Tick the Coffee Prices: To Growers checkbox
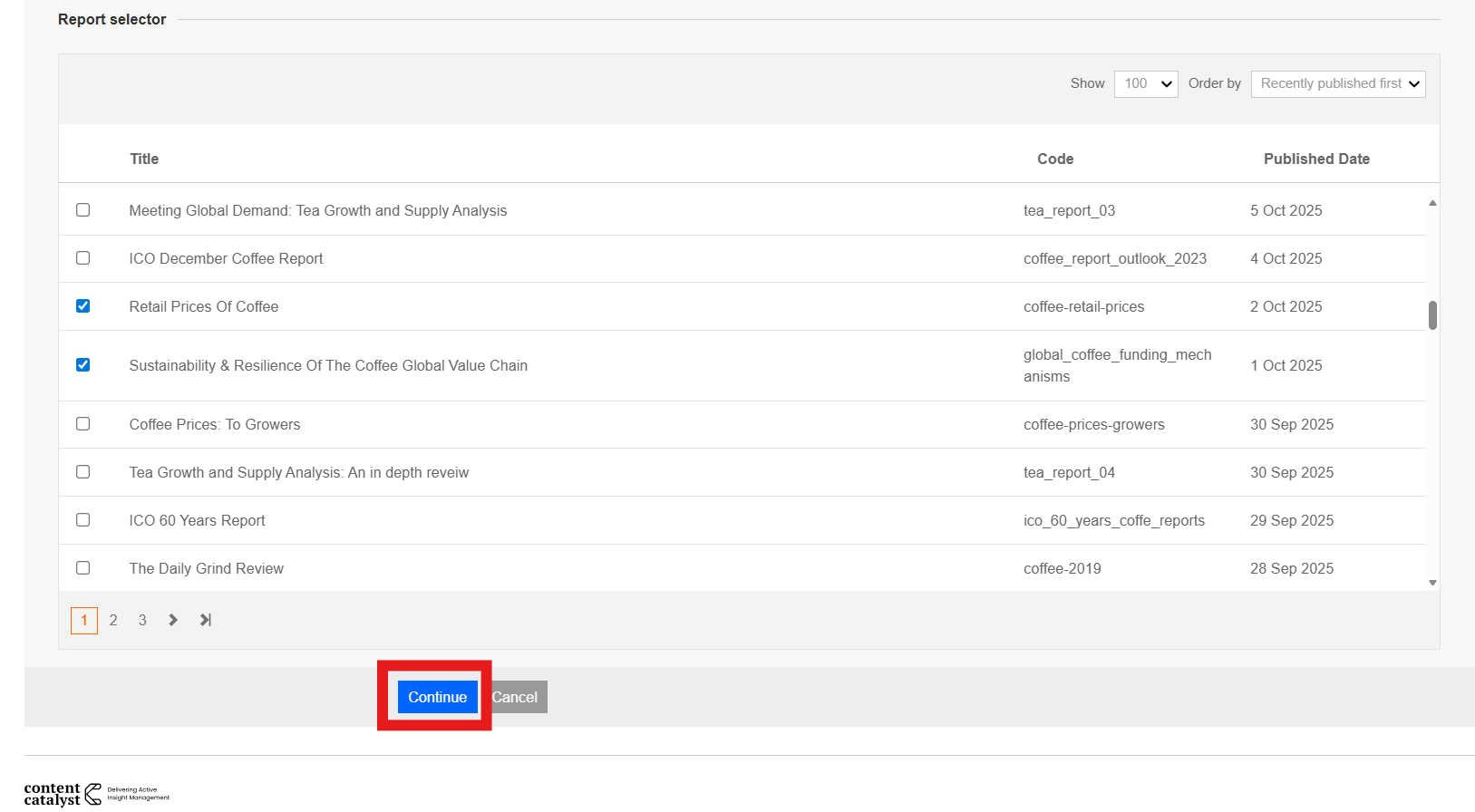1475x812 pixels. 83,424
